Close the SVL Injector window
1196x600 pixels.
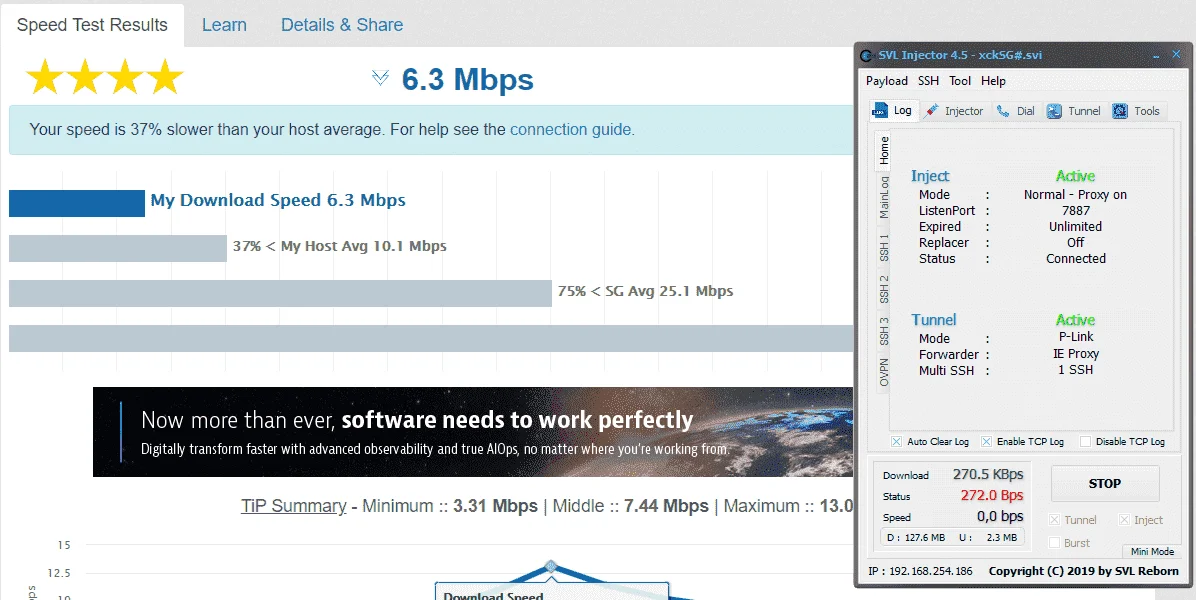point(1176,55)
